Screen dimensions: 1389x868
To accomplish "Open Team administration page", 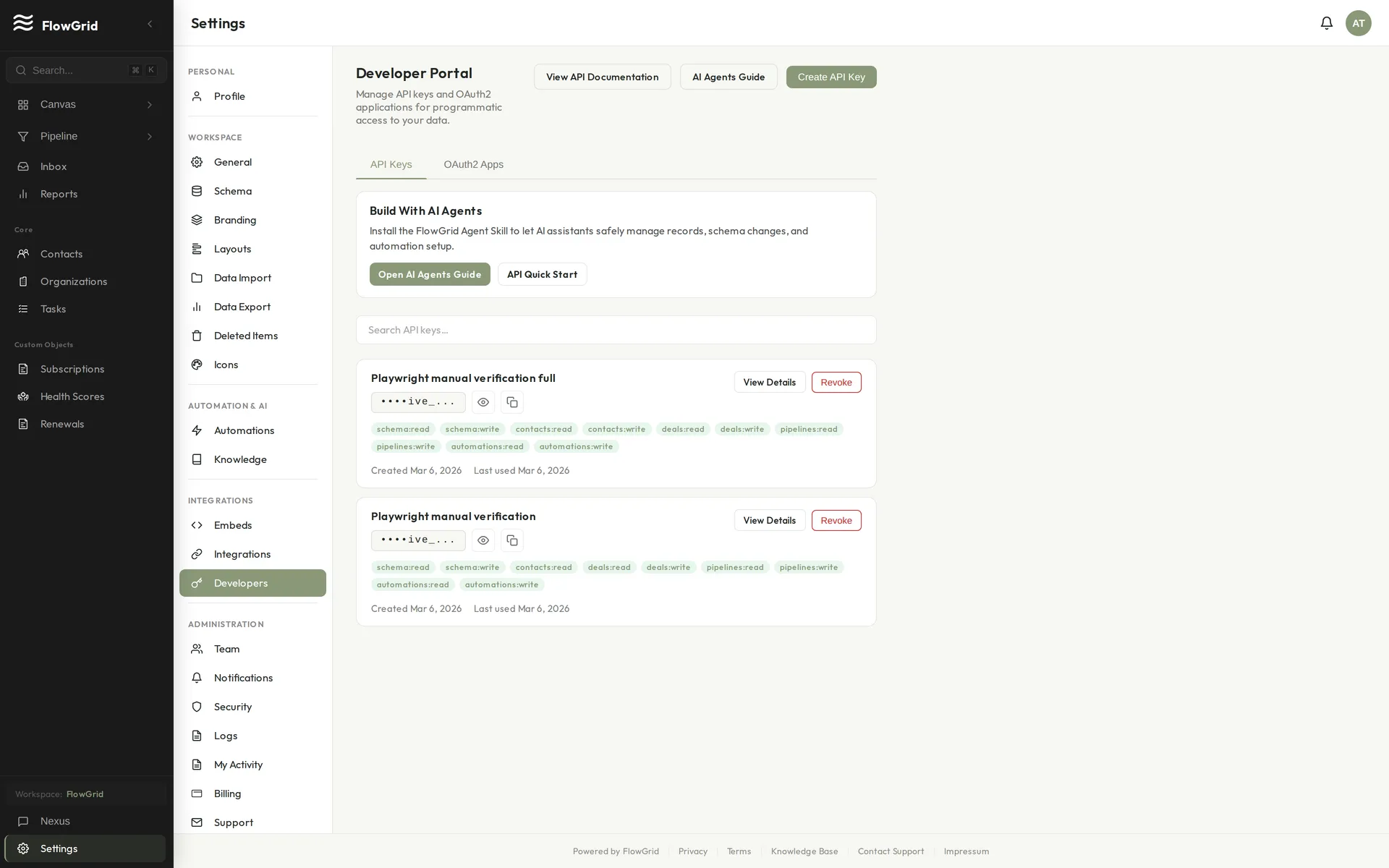I will pyautogui.click(x=252, y=649).
